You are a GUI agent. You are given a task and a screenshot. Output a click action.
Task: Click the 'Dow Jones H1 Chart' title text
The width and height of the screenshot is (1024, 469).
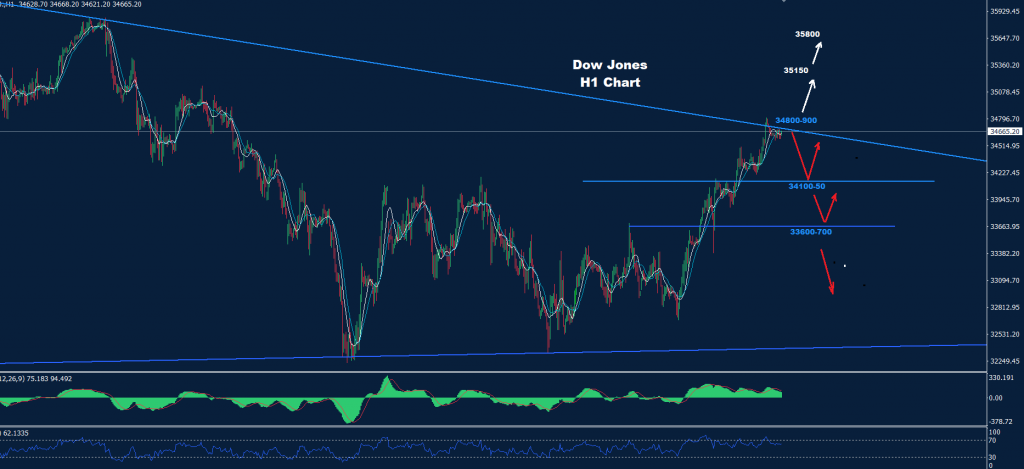pos(610,74)
